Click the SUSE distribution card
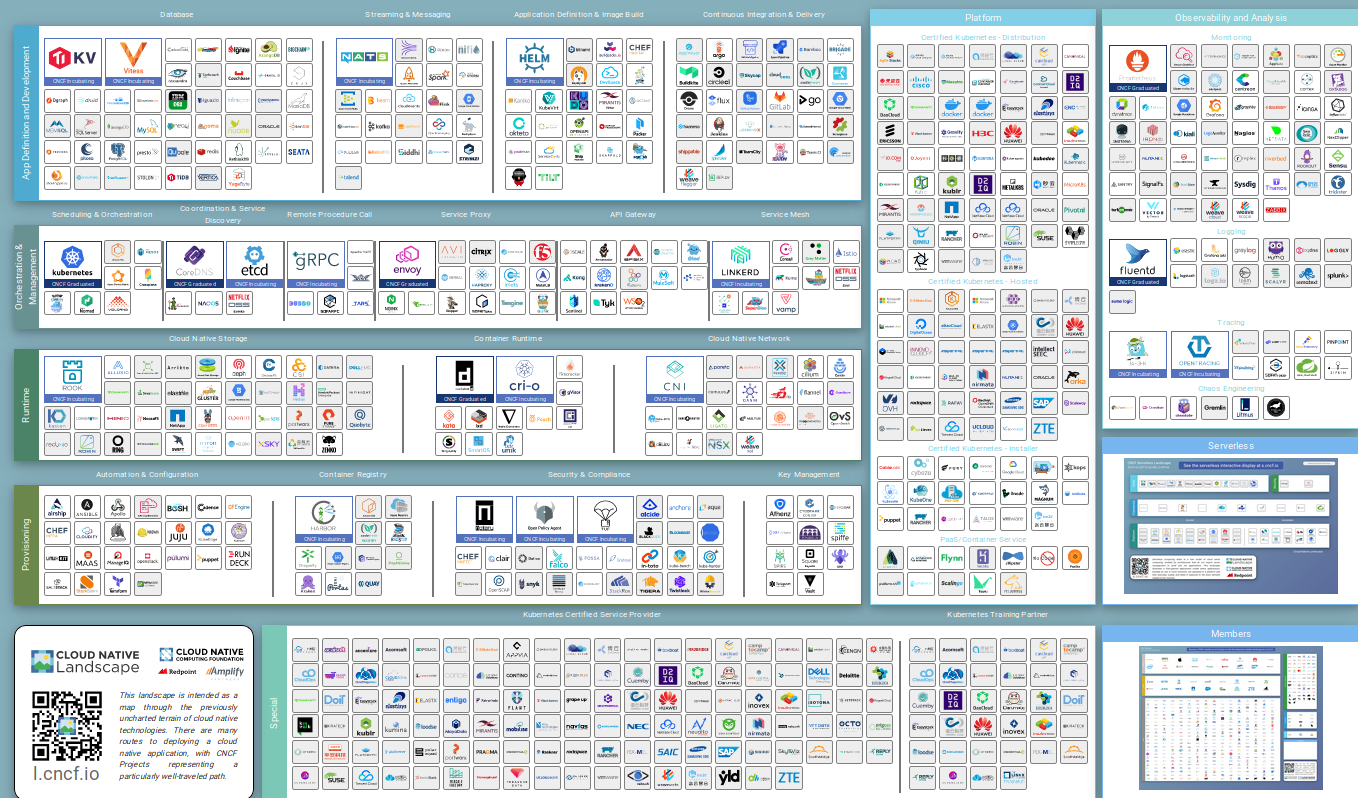Screen dimensions: 1358x798 tap(1044, 236)
